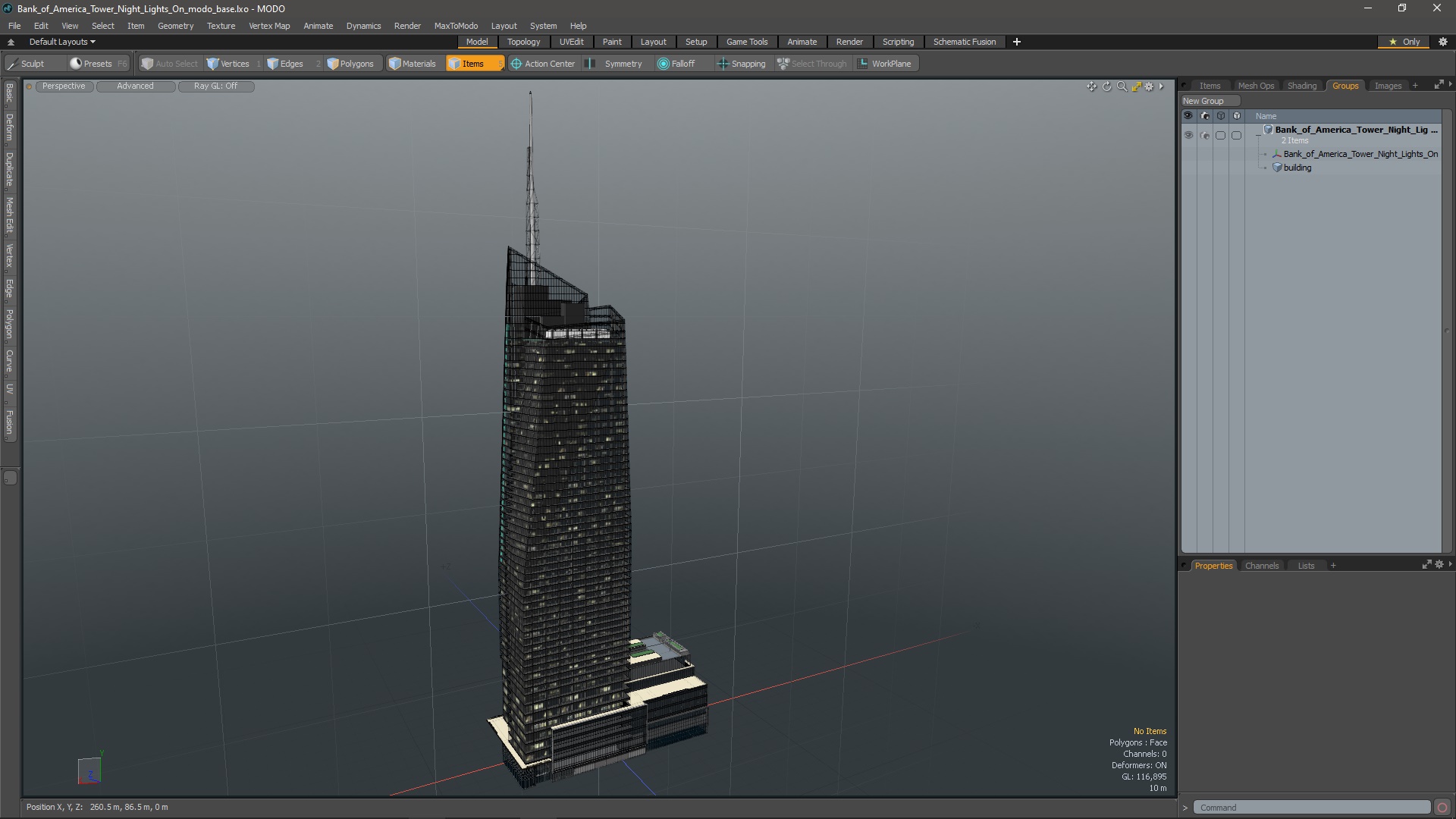1456x819 pixels.
Task: Open Default Layouts dropdown
Action: click(x=62, y=42)
